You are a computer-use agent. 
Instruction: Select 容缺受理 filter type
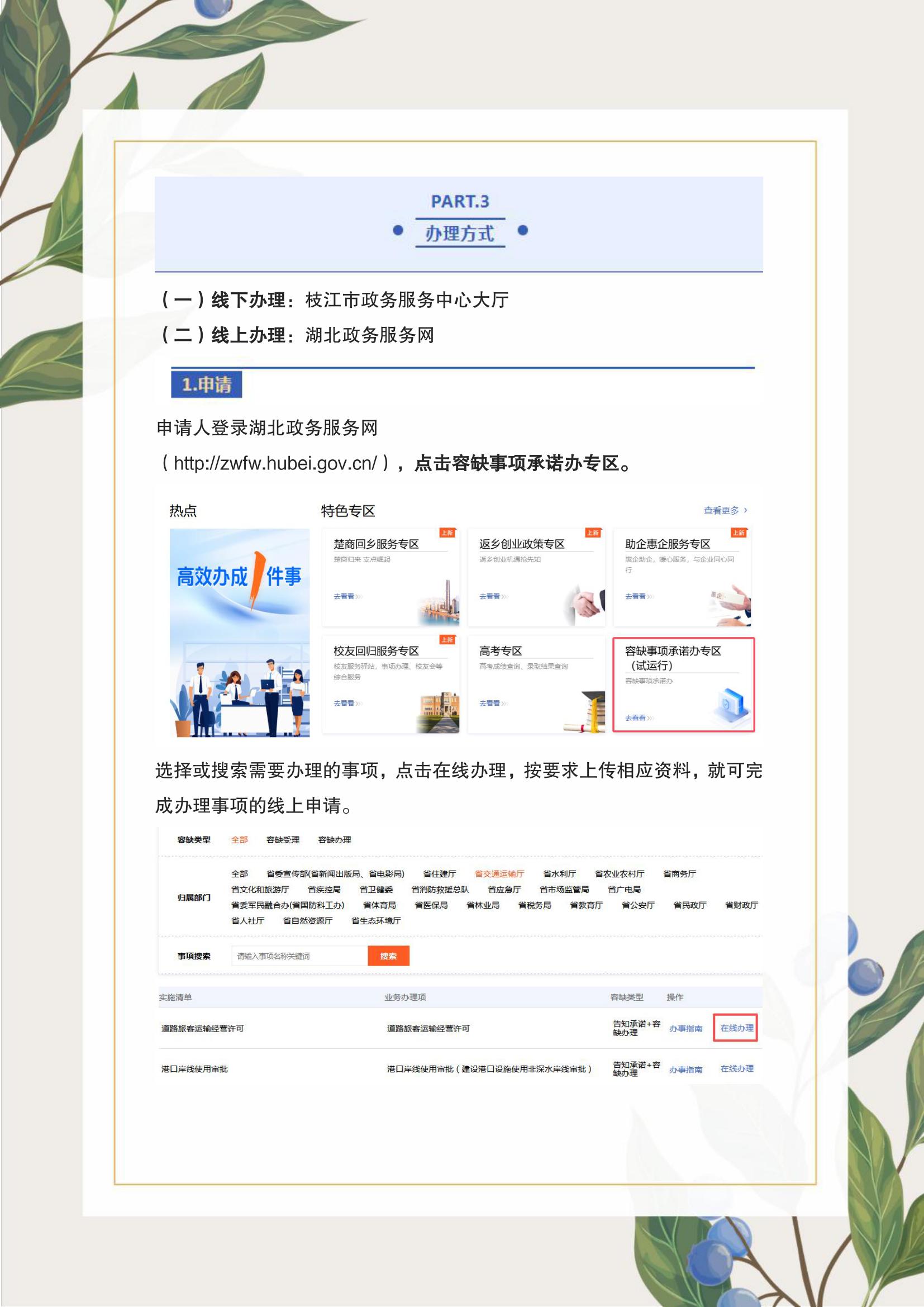pyautogui.click(x=283, y=840)
